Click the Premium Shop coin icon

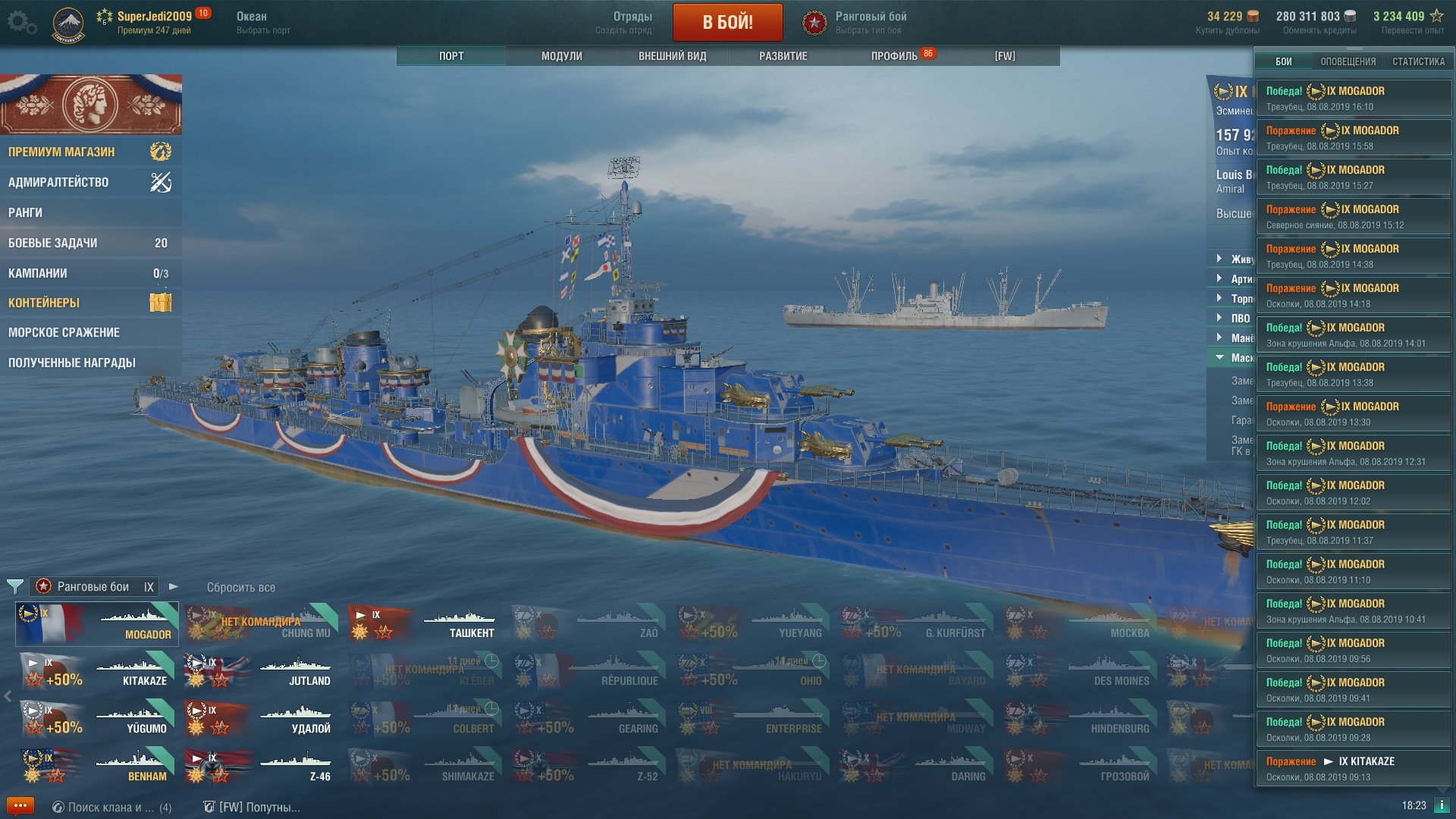[161, 152]
